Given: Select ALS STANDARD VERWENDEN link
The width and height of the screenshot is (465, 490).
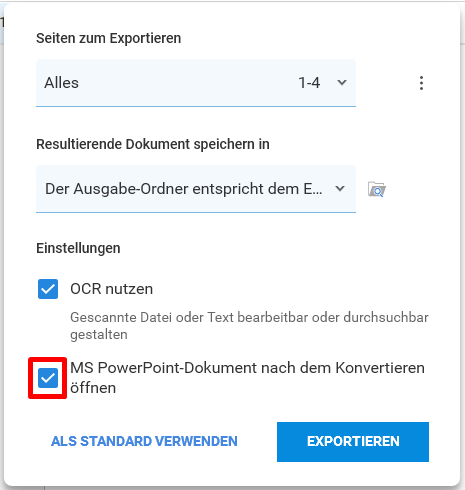Looking at the screenshot, I should pyautogui.click(x=144, y=441).
